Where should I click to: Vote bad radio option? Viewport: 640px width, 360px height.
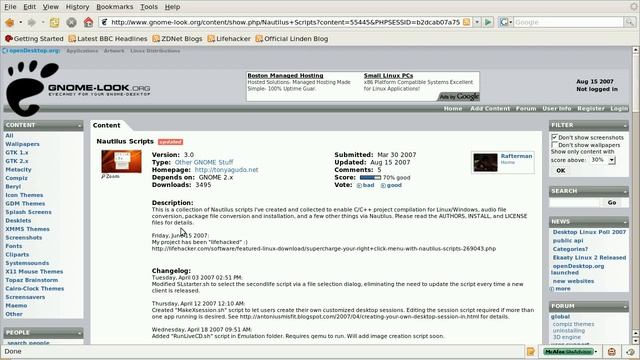click(x=359, y=185)
